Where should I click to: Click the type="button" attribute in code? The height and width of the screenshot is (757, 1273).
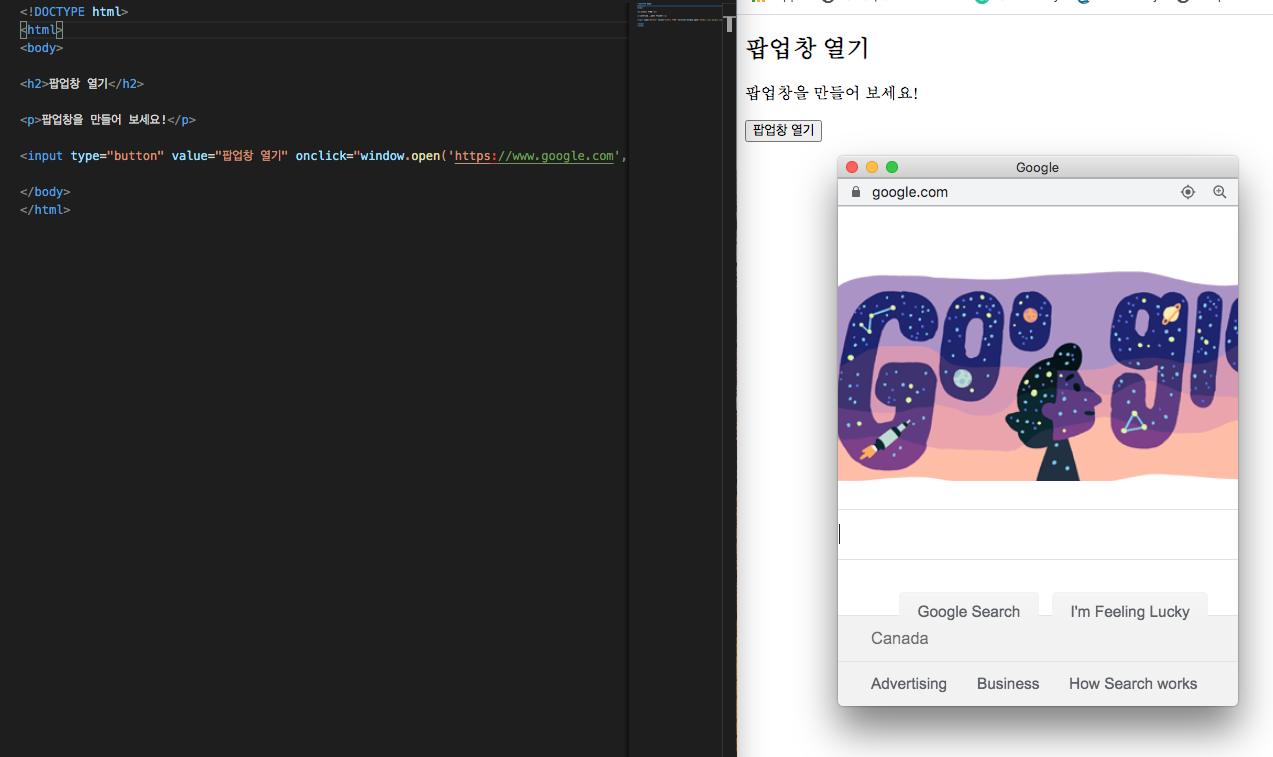pyautogui.click(x=117, y=156)
